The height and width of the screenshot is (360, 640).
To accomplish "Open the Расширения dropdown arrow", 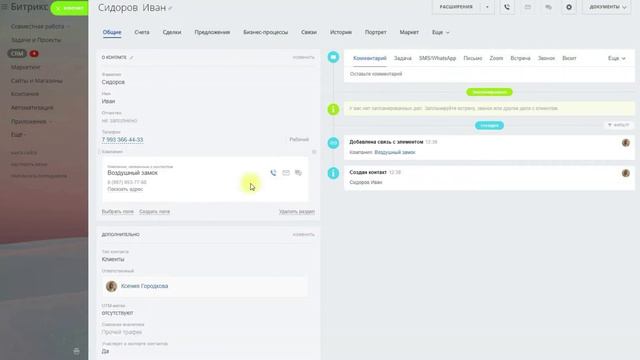I will [x=487, y=7].
